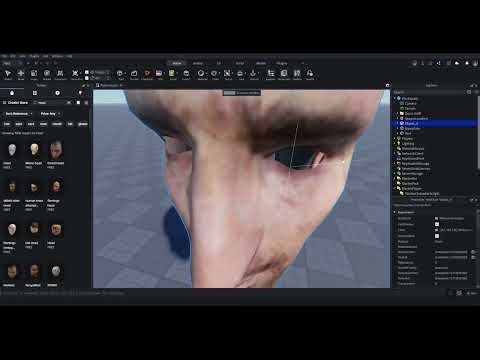The width and height of the screenshot is (480, 360).
Task: Open the Toolbox lightbulb tab
Action: [80, 93]
